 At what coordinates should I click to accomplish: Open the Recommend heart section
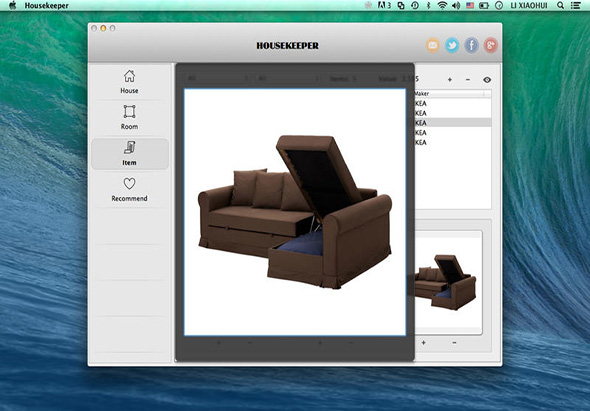coord(129,189)
